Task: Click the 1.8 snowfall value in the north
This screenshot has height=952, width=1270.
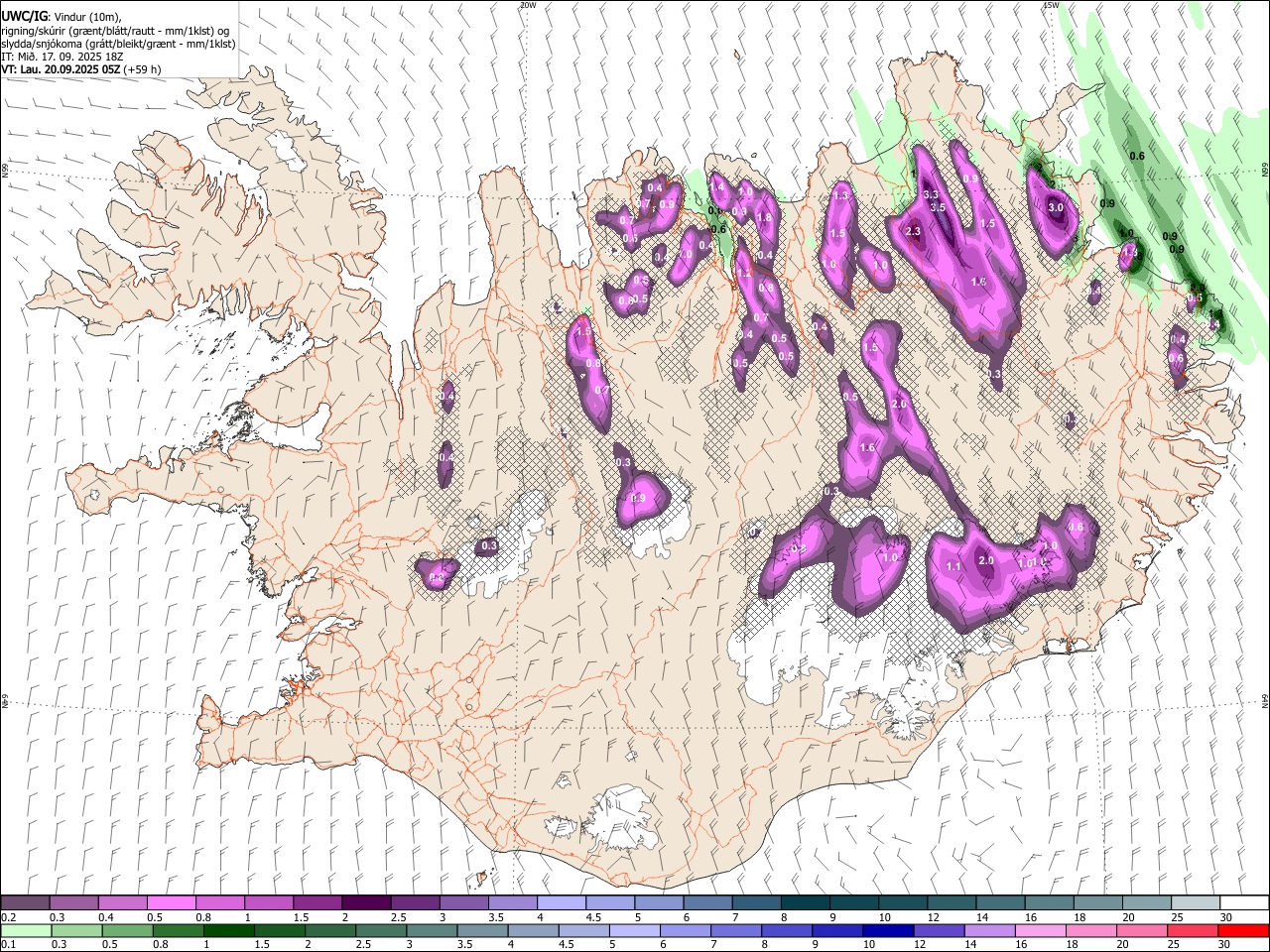Action: pos(764,217)
